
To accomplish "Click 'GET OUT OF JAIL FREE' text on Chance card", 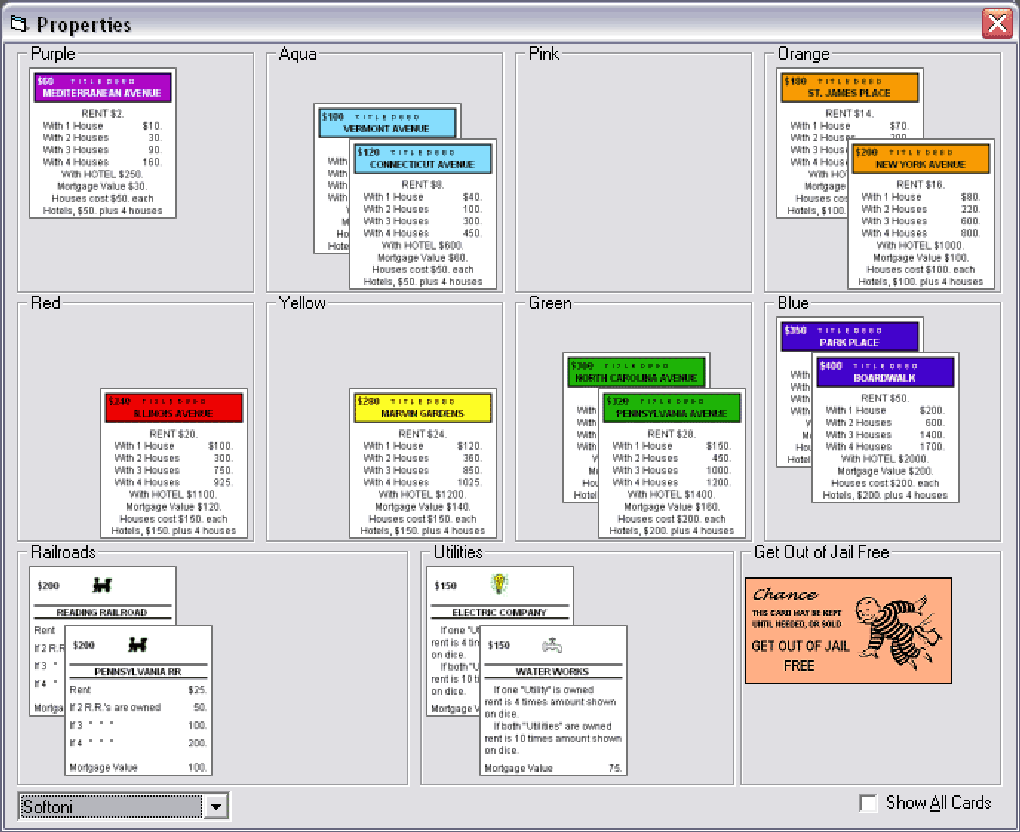I will [x=800, y=656].
